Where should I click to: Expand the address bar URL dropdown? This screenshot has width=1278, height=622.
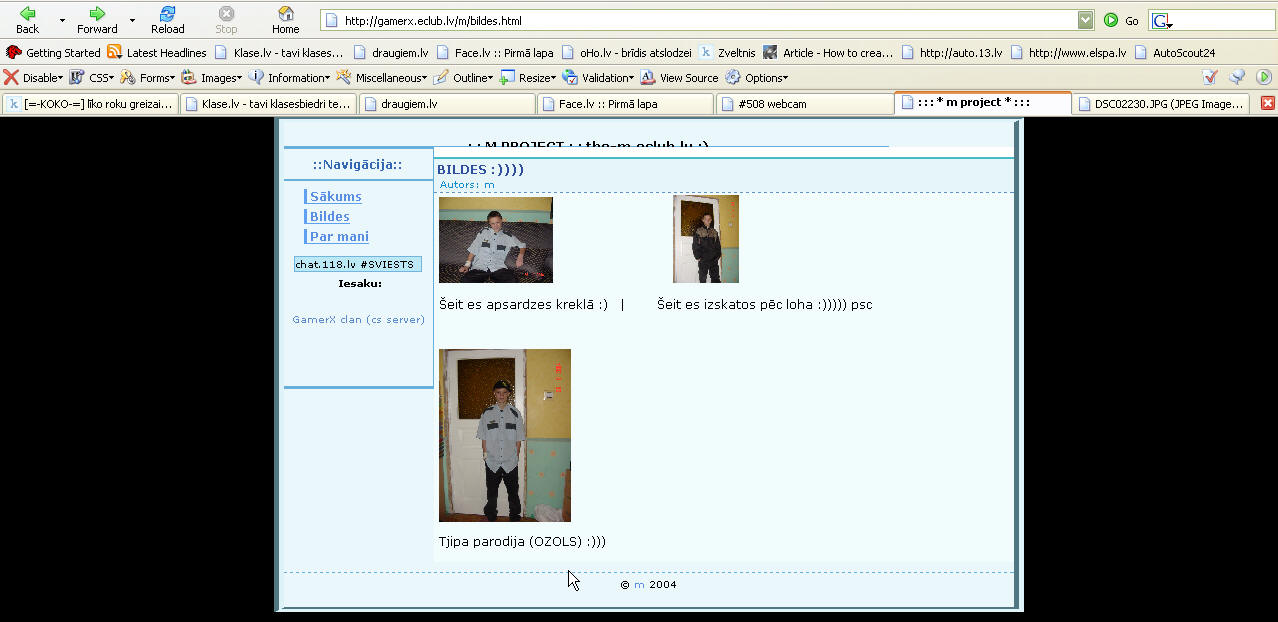[1085, 20]
